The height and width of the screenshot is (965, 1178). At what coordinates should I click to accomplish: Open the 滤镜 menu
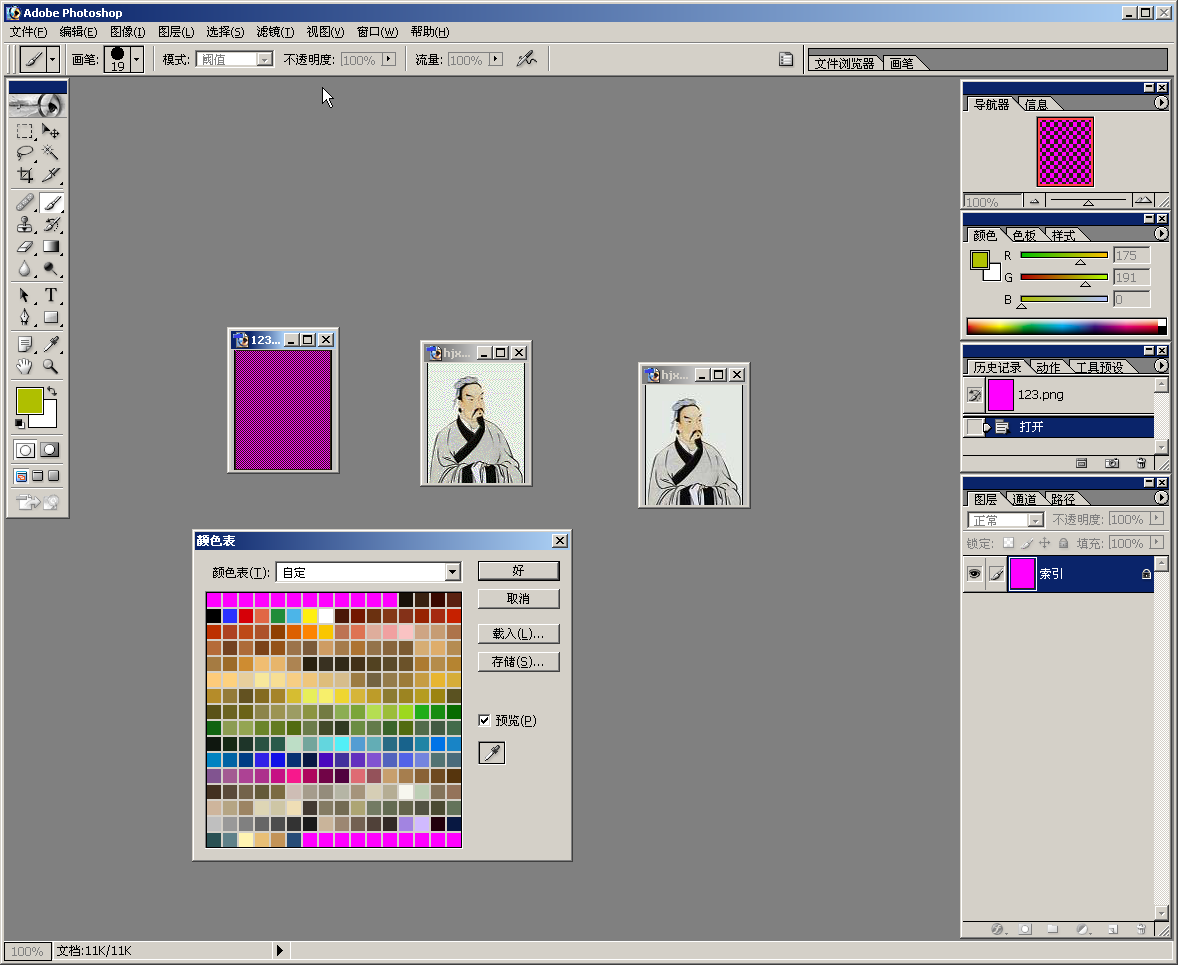275,32
